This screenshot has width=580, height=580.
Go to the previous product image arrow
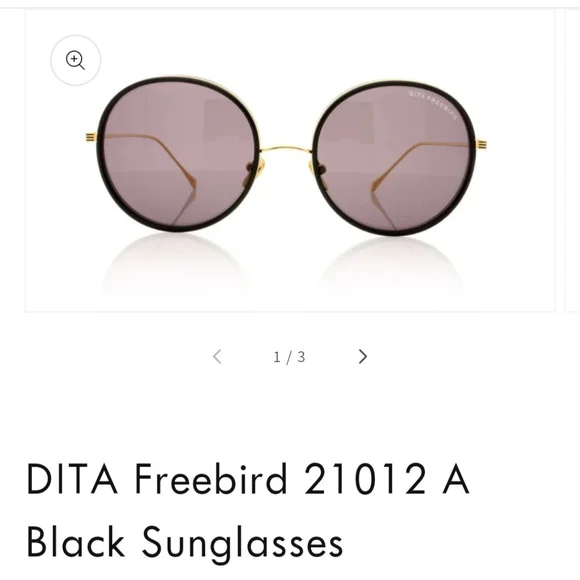click(218, 357)
